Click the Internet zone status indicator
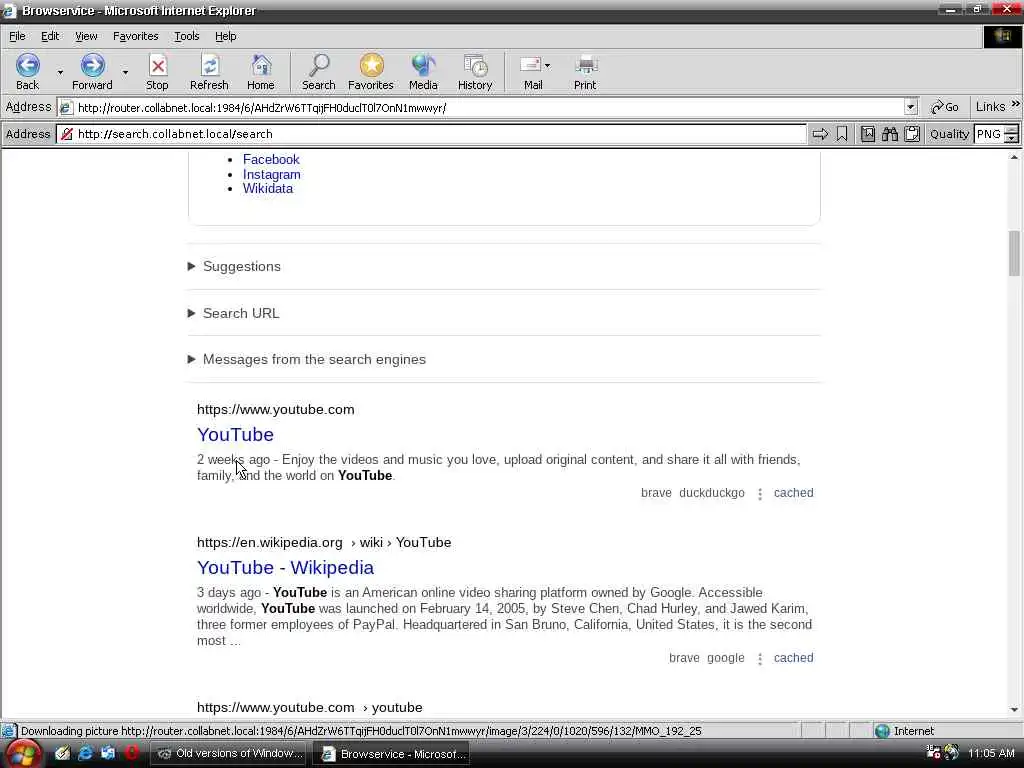1024x768 pixels. (x=904, y=731)
